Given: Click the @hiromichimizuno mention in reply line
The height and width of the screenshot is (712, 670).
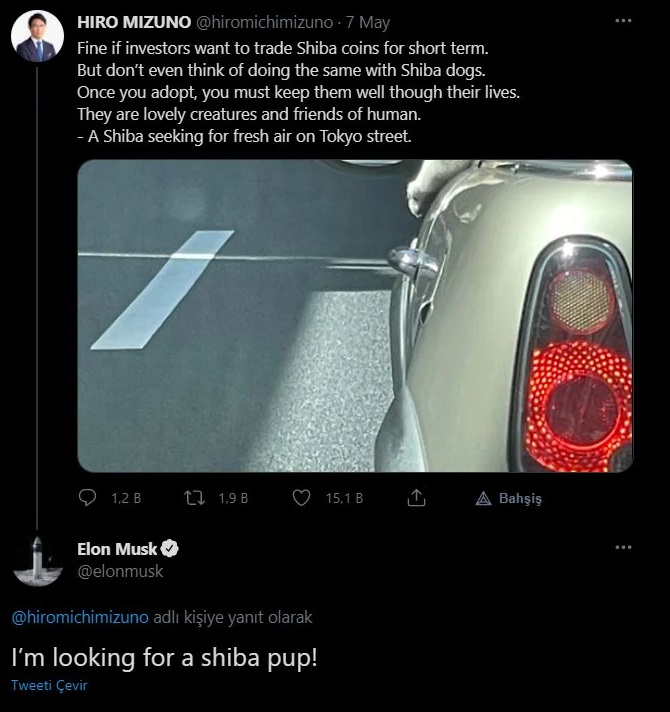Looking at the screenshot, I should [x=80, y=617].
